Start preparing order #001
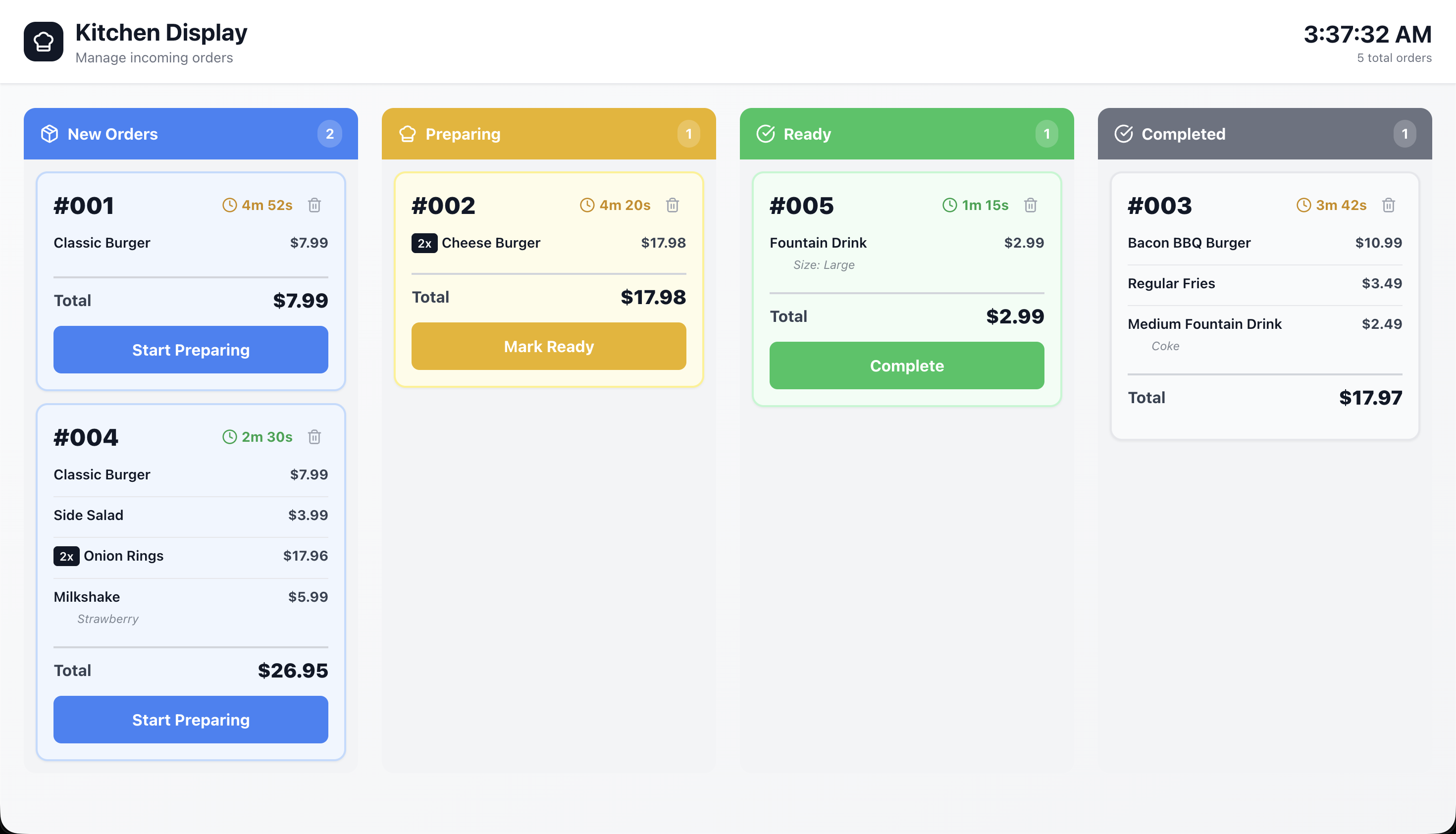The height and width of the screenshot is (834, 1456). [x=191, y=350]
